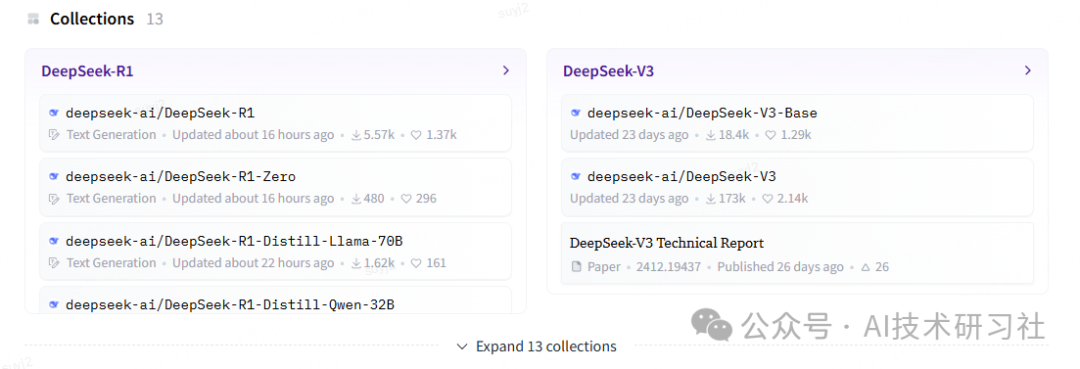This screenshot has height=369, width=1080.
Task: Click the heart icon next to 296
Action: [406, 199]
